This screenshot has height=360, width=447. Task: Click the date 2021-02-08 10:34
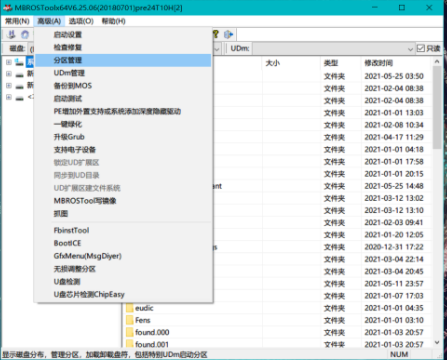click(394, 125)
